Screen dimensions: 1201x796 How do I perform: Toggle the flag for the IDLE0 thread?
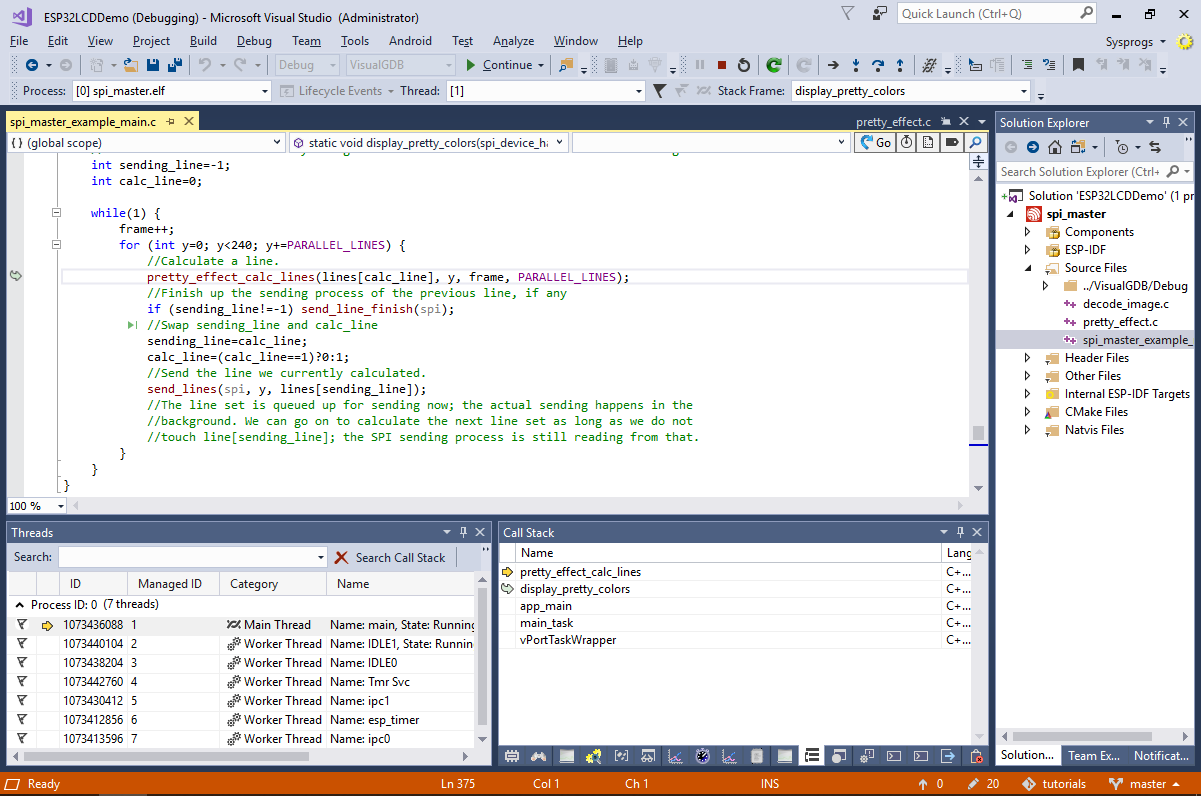[x=21, y=663]
